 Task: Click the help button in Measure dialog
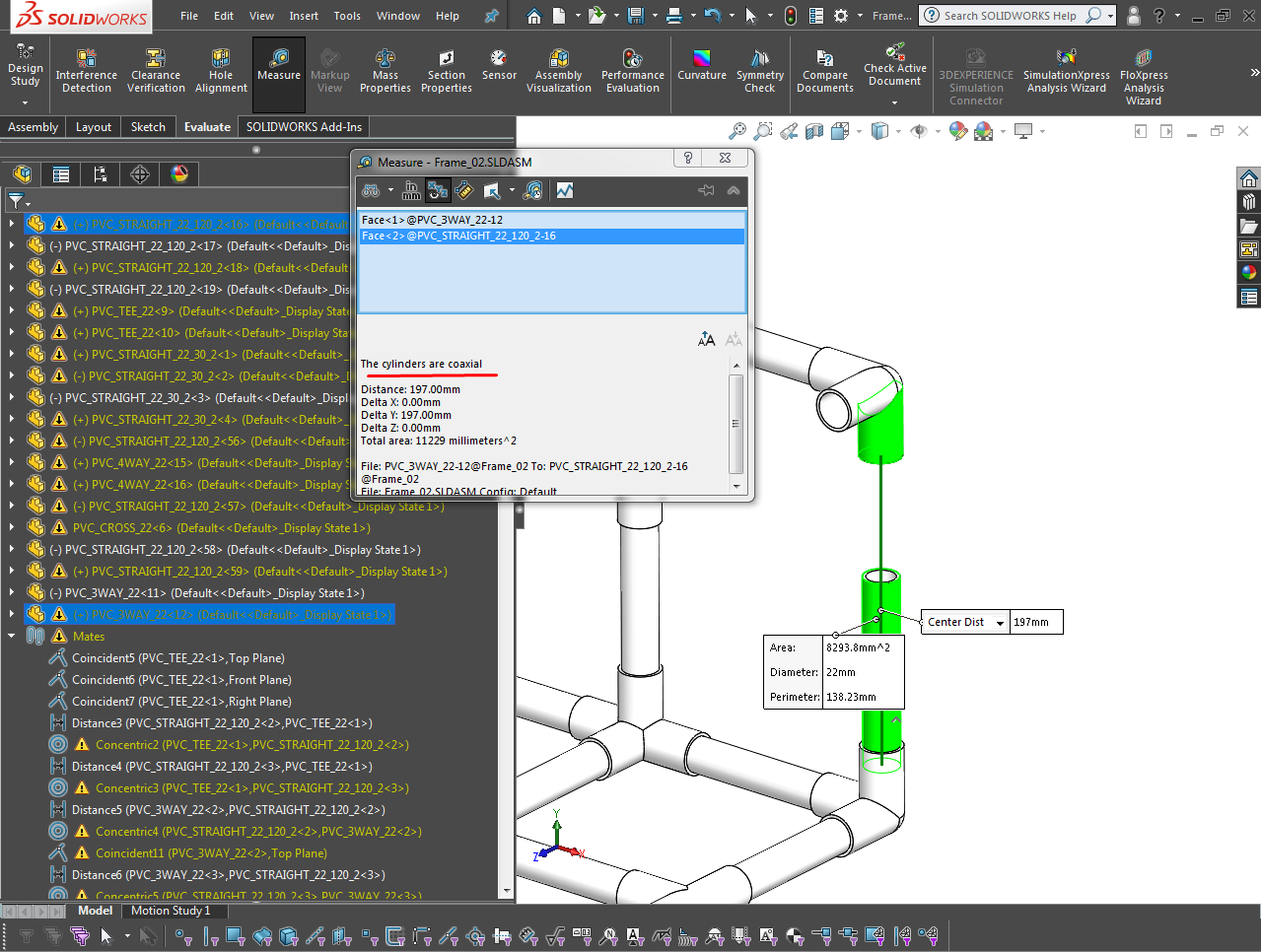(x=687, y=158)
